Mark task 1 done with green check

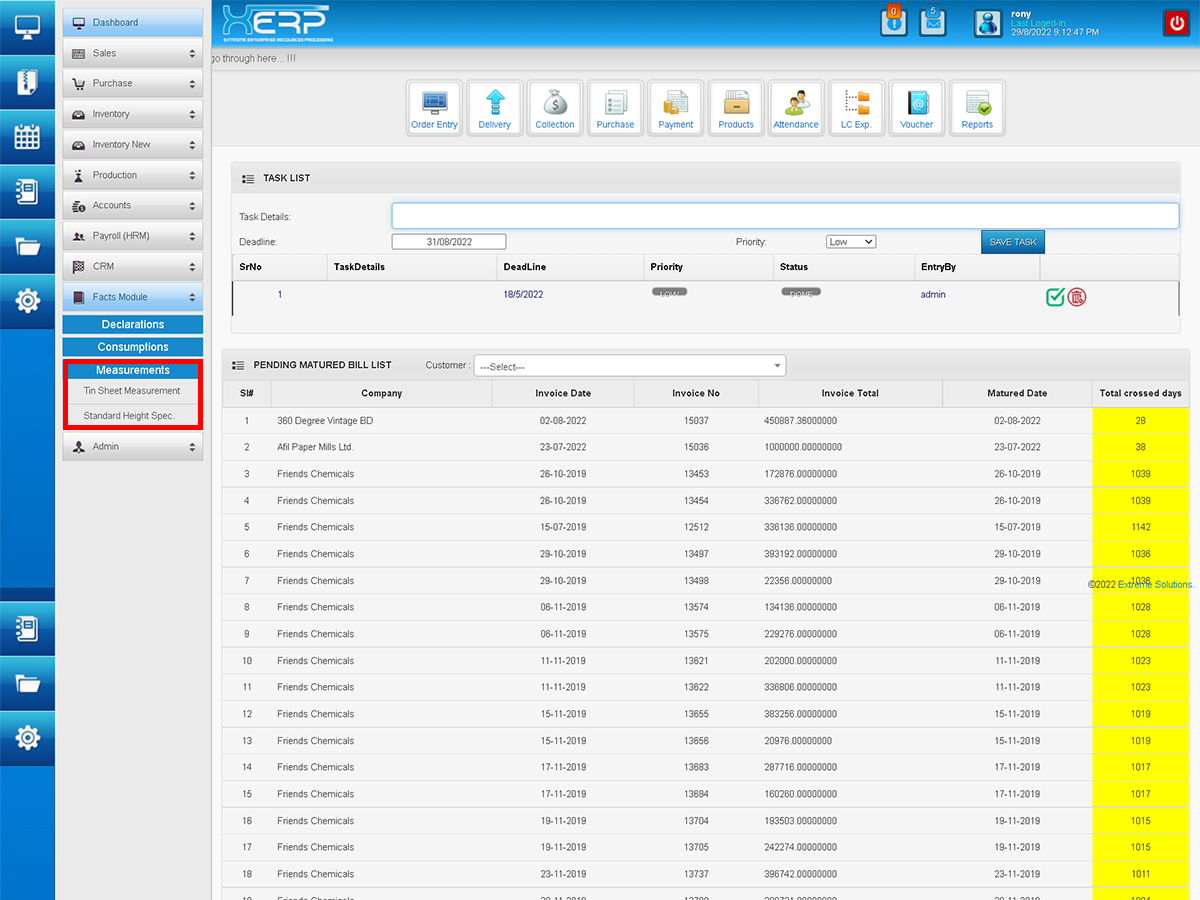(1055, 296)
